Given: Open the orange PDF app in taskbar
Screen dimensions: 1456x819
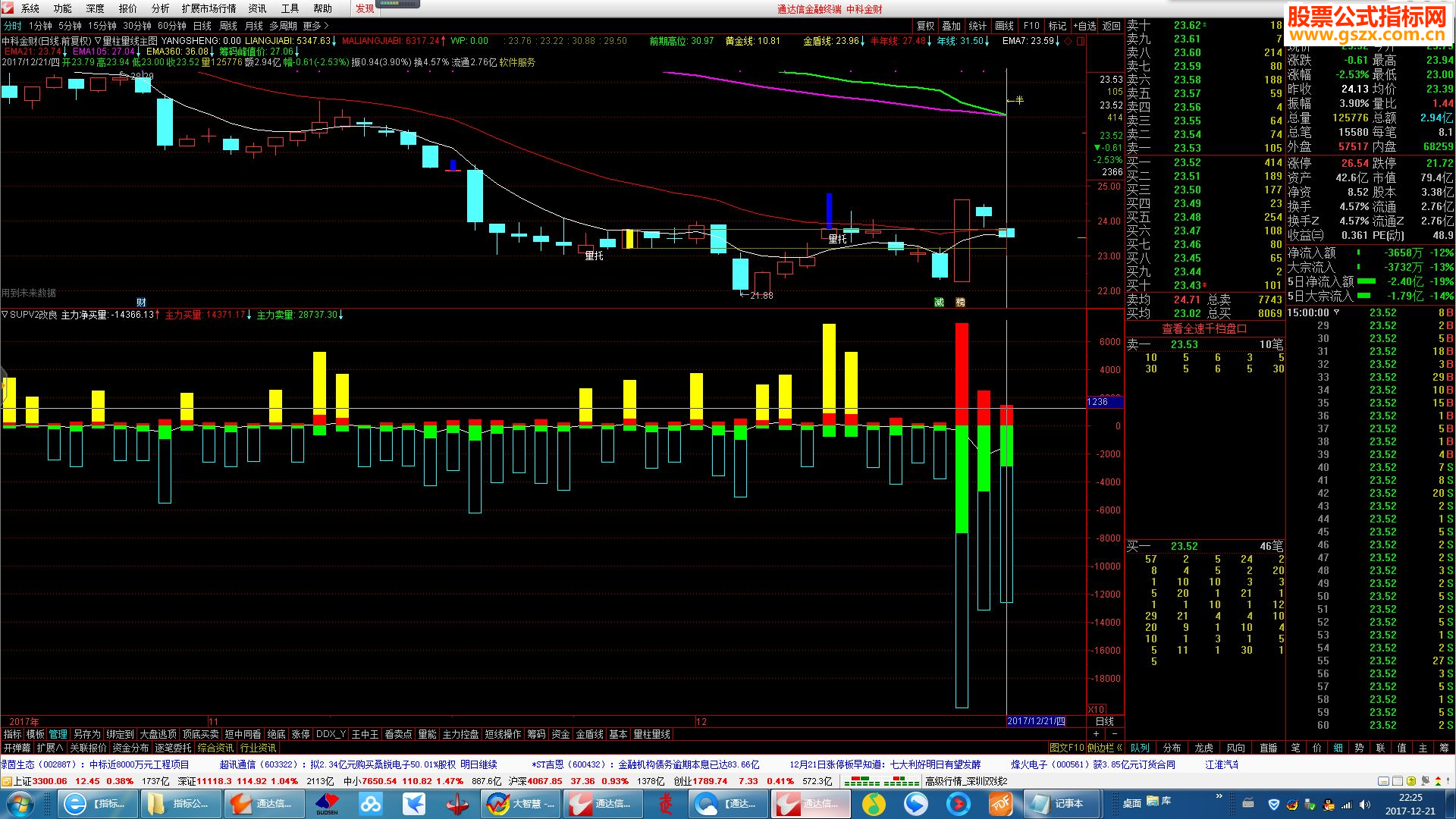Looking at the screenshot, I should point(1000,804).
